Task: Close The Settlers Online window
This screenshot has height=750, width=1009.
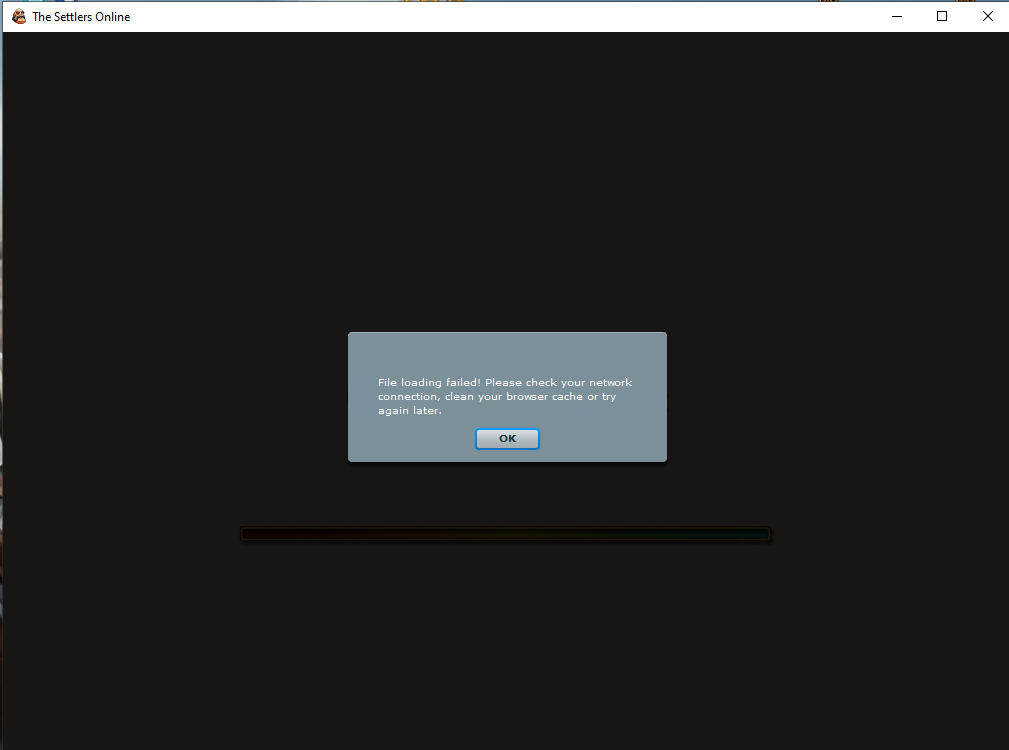Action: coord(988,17)
